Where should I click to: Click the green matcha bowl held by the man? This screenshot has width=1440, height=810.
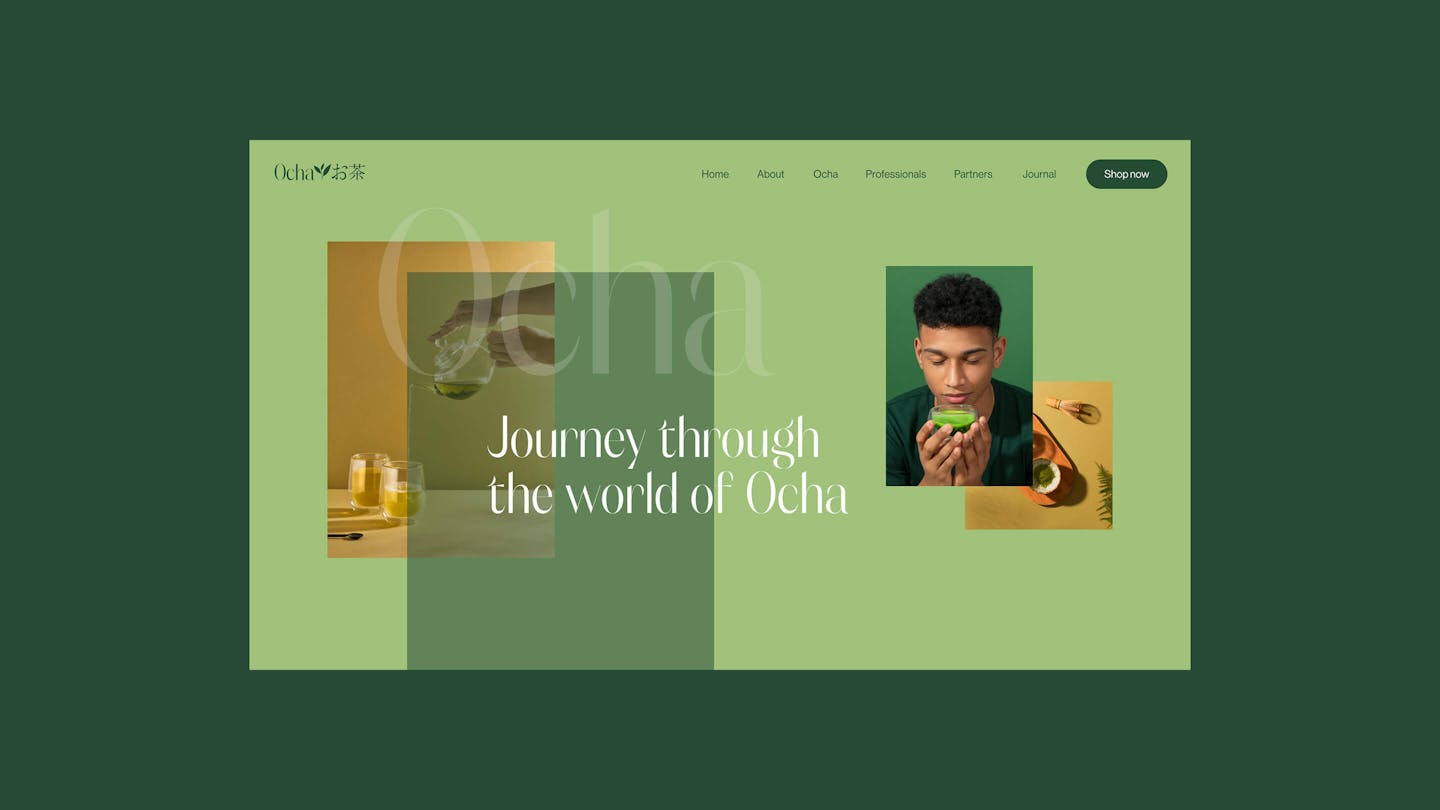pos(953,418)
